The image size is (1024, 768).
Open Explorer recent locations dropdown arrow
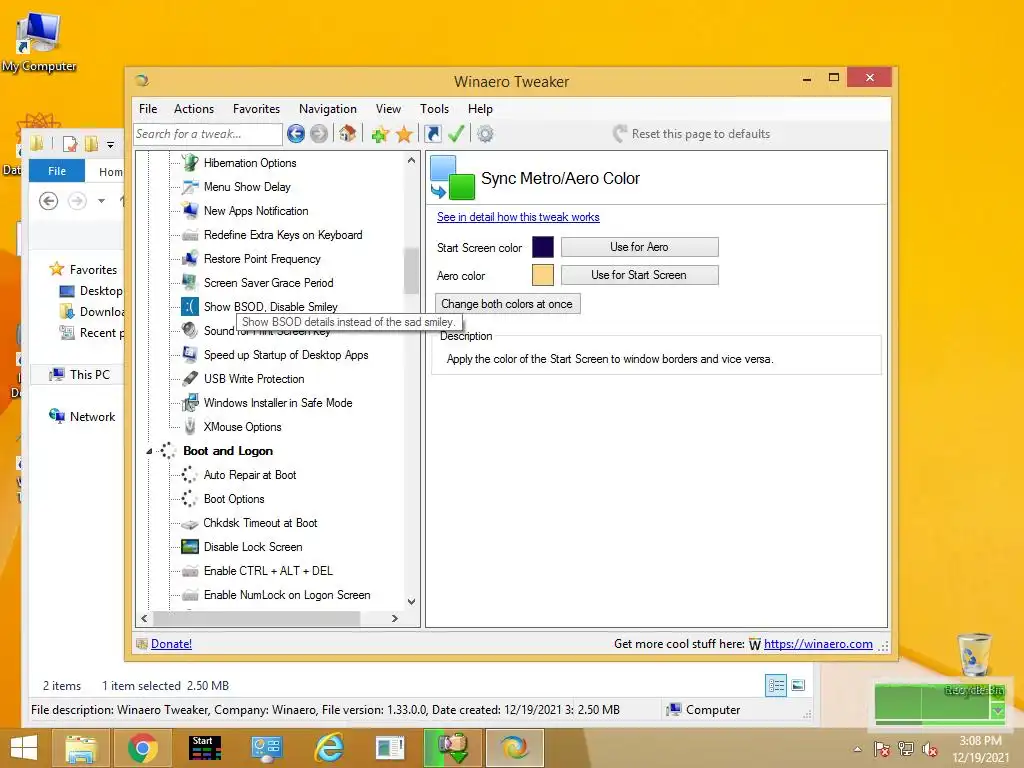coord(101,201)
